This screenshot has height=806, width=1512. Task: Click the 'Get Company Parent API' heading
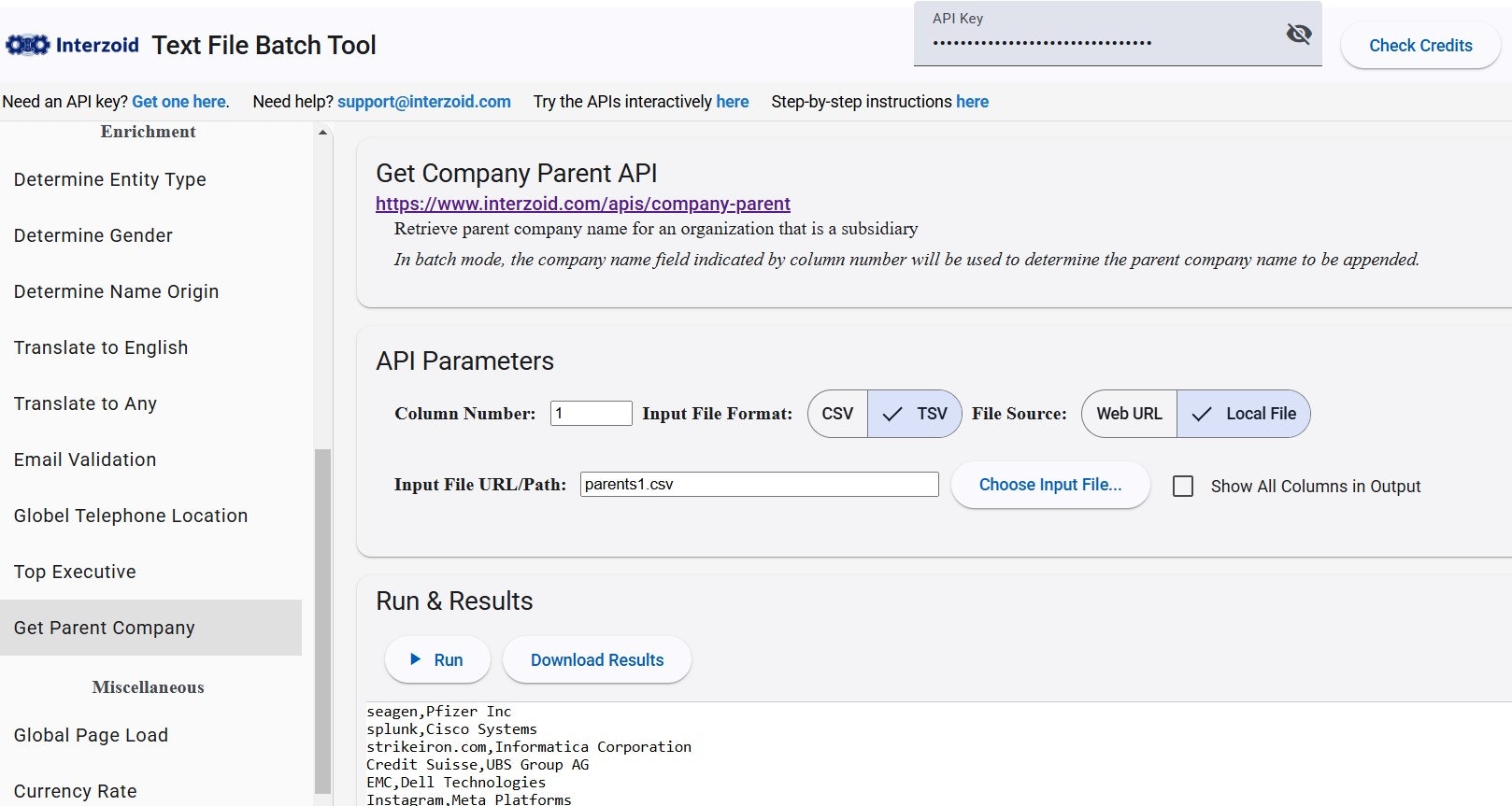click(517, 173)
